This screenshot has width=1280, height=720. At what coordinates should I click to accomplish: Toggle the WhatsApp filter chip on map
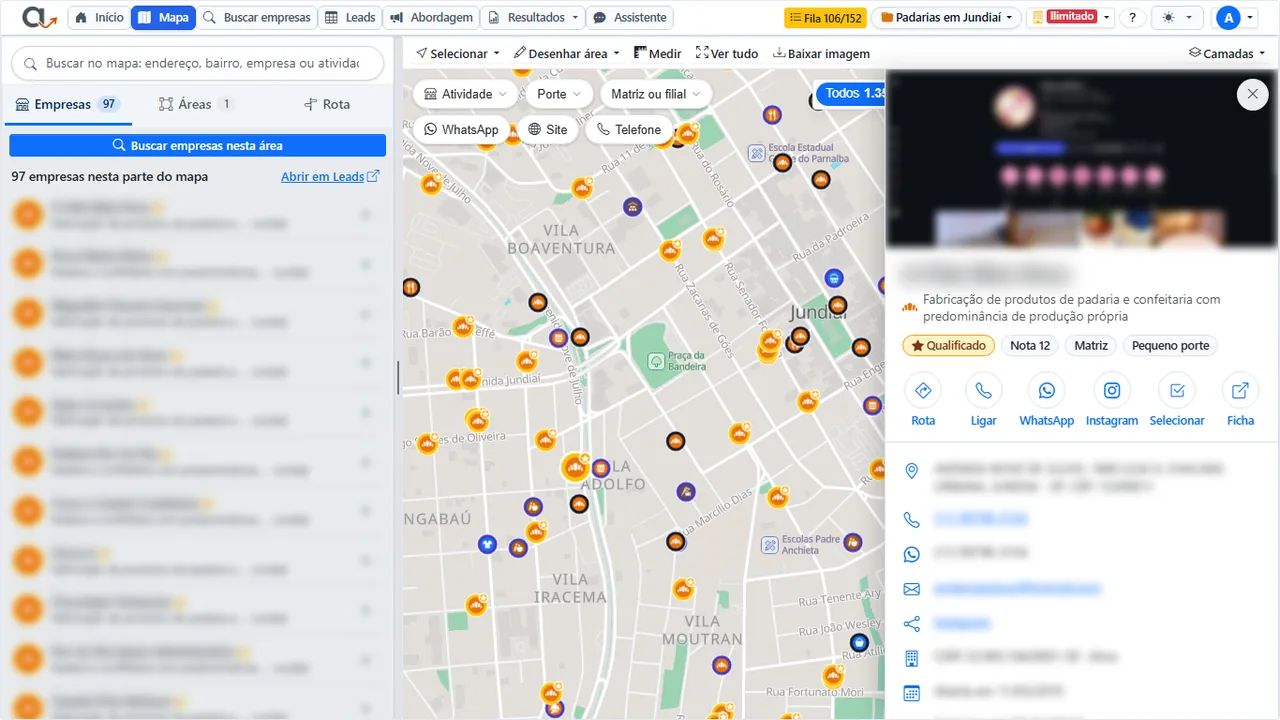pyautogui.click(x=461, y=129)
